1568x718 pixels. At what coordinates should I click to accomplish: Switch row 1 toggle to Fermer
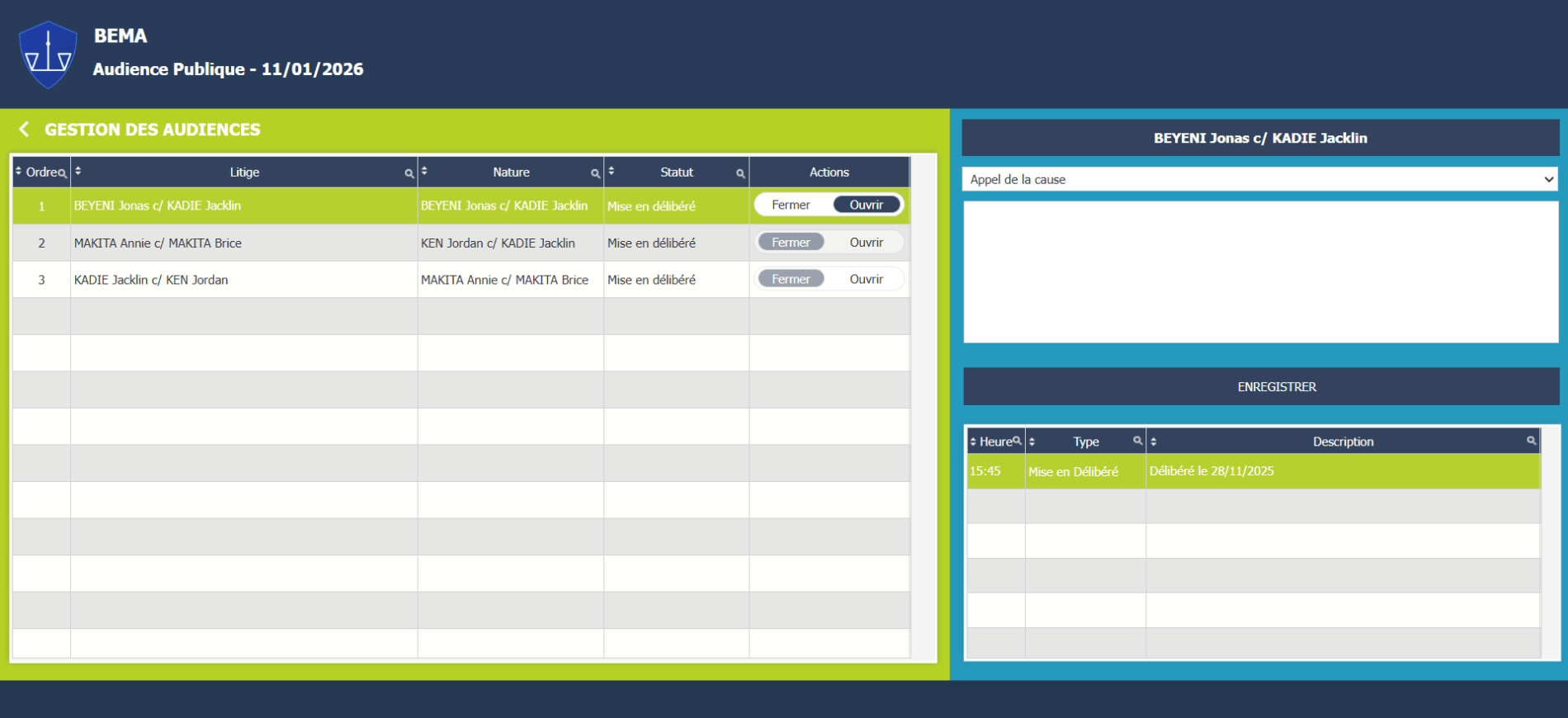(x=791, y=205)
